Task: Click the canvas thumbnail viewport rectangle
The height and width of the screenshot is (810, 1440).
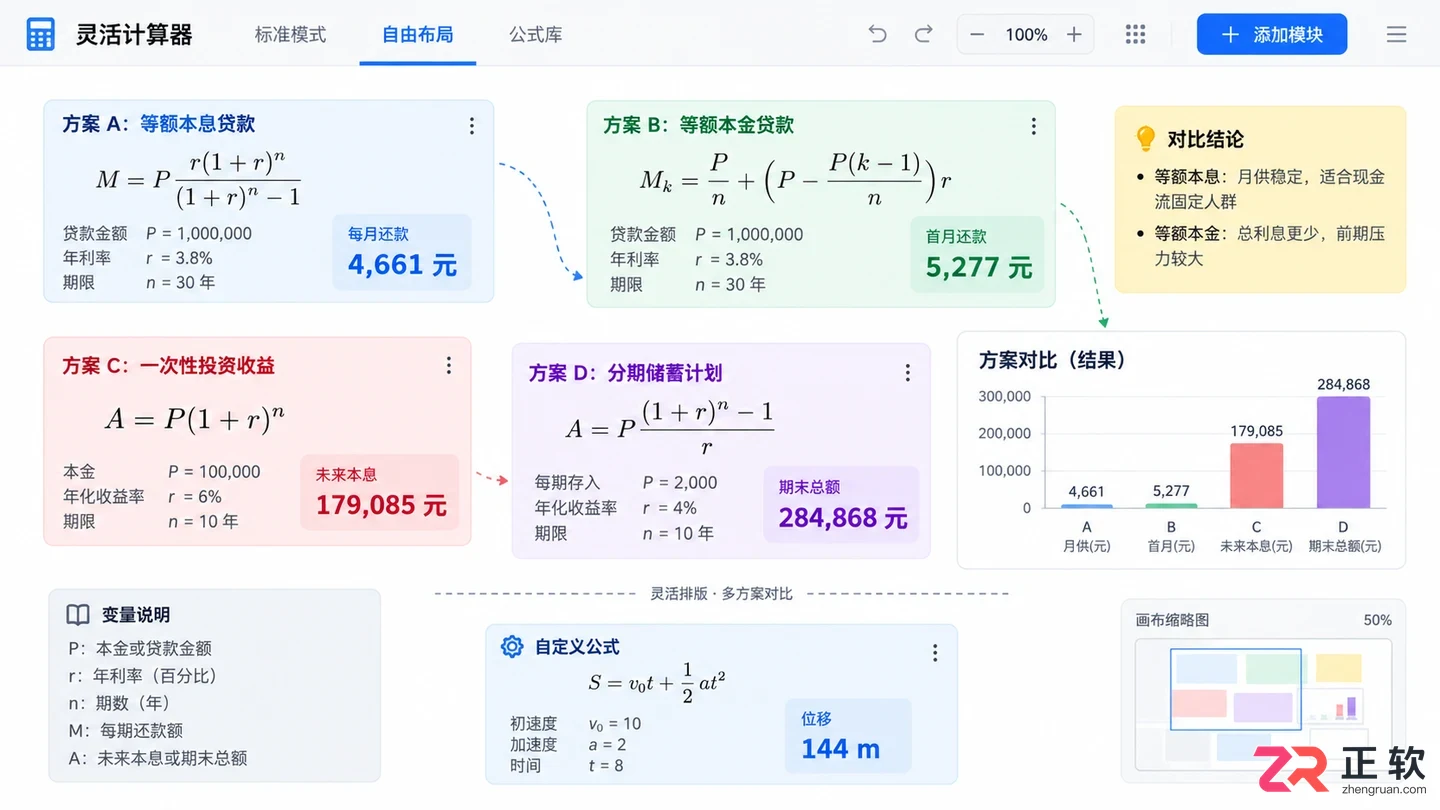Action: (x=1236, y=689)
